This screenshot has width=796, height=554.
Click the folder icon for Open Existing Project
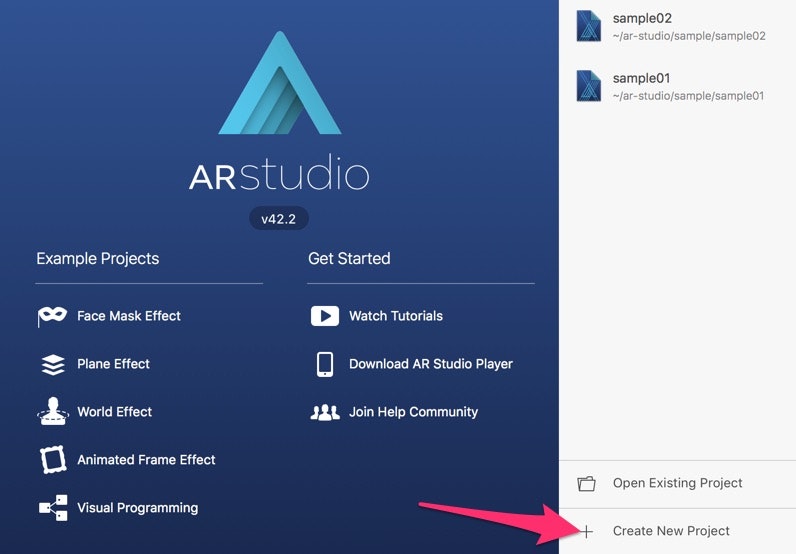[586, 483]
